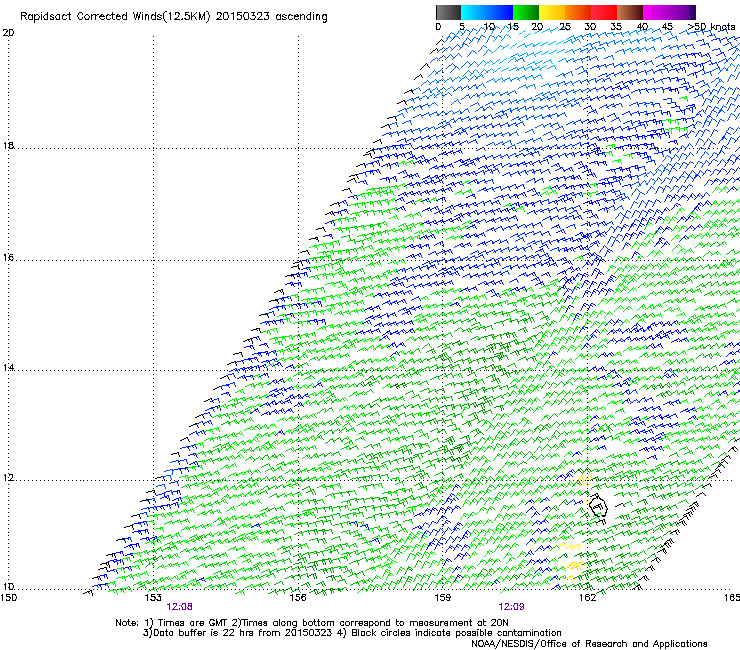Image resolution: width=740 pixels, height=650 pixels.
Task: Click the '150' longitude axis label
Action: pyautogui.click(x=9, y=598)
